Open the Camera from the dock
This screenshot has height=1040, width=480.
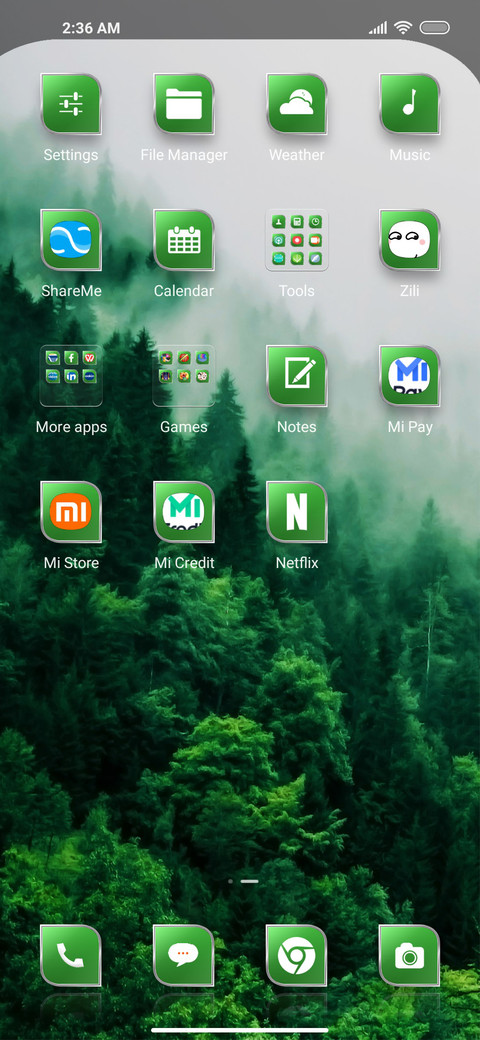[x=410, y=956]
